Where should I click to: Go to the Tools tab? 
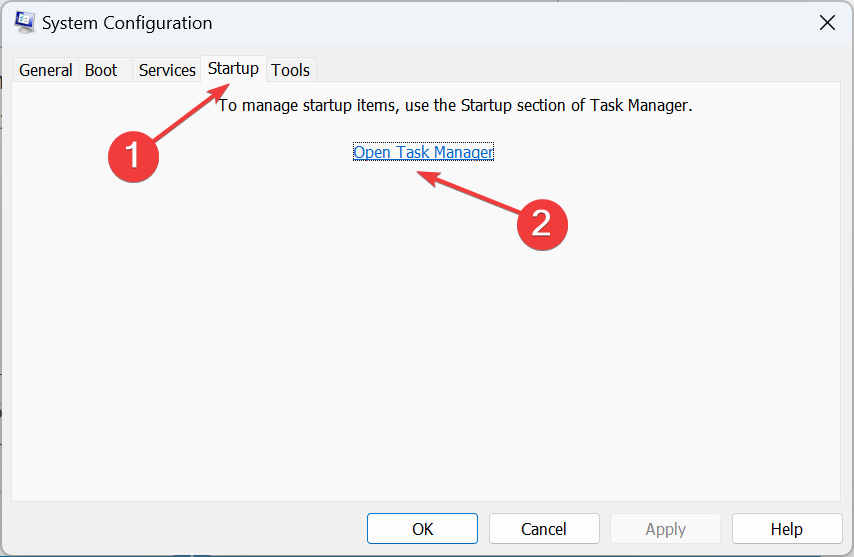point(291,70)
